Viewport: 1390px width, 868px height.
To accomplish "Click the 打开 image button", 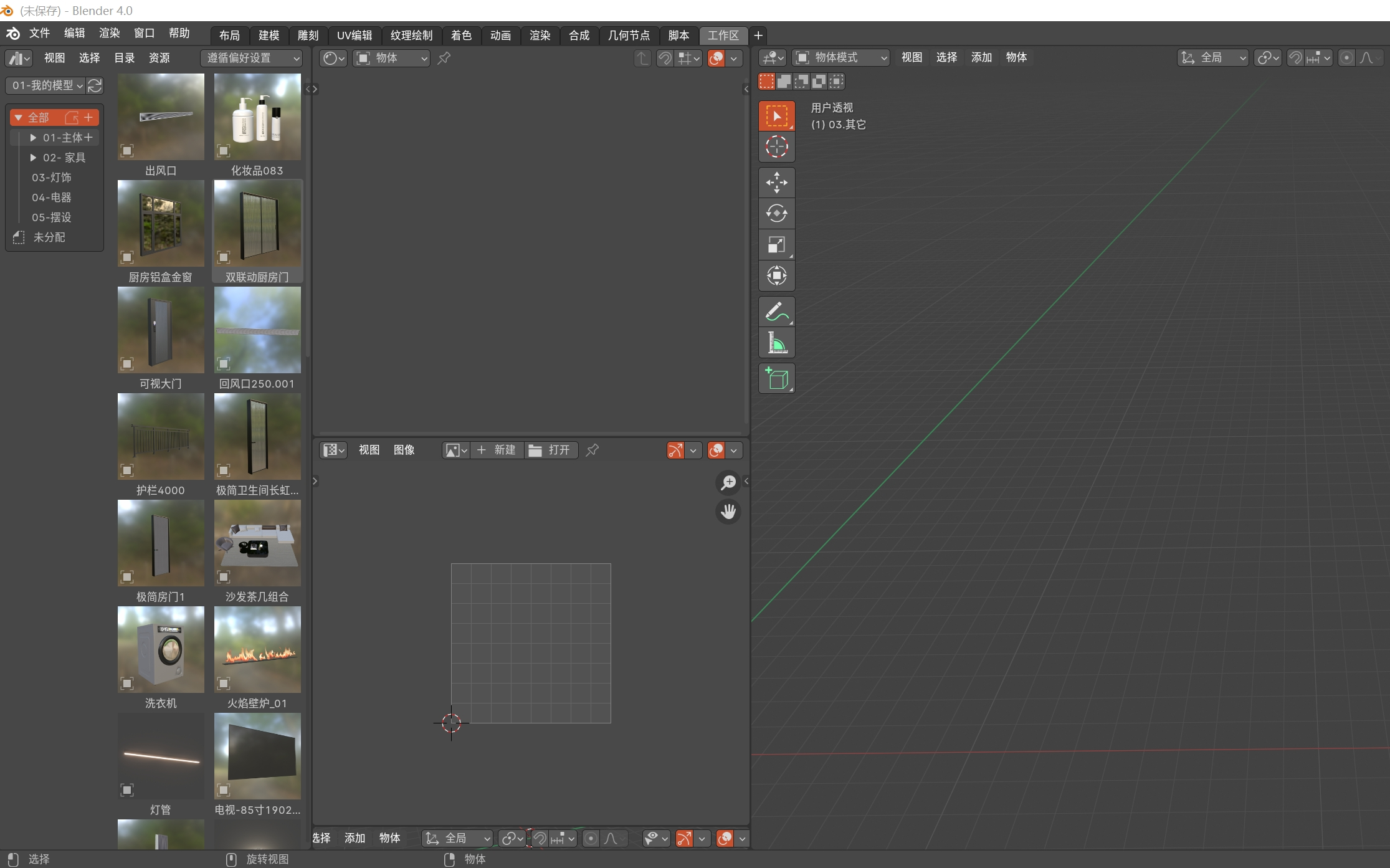I will 551,450.
